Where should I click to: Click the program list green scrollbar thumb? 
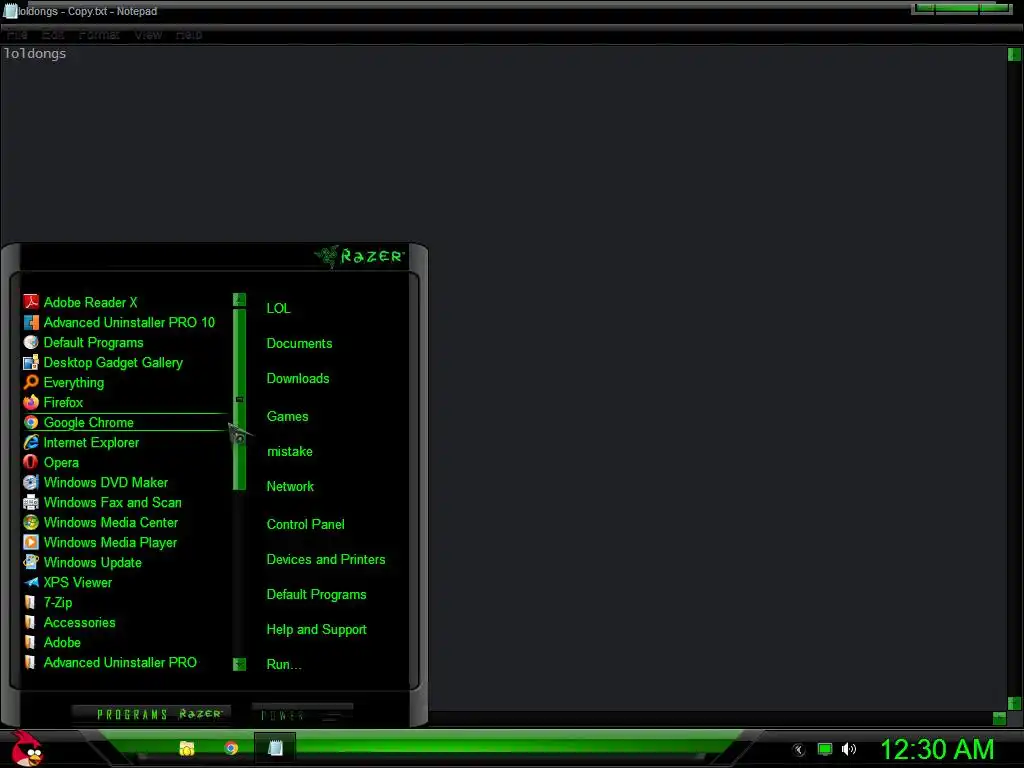pos(239,399)
